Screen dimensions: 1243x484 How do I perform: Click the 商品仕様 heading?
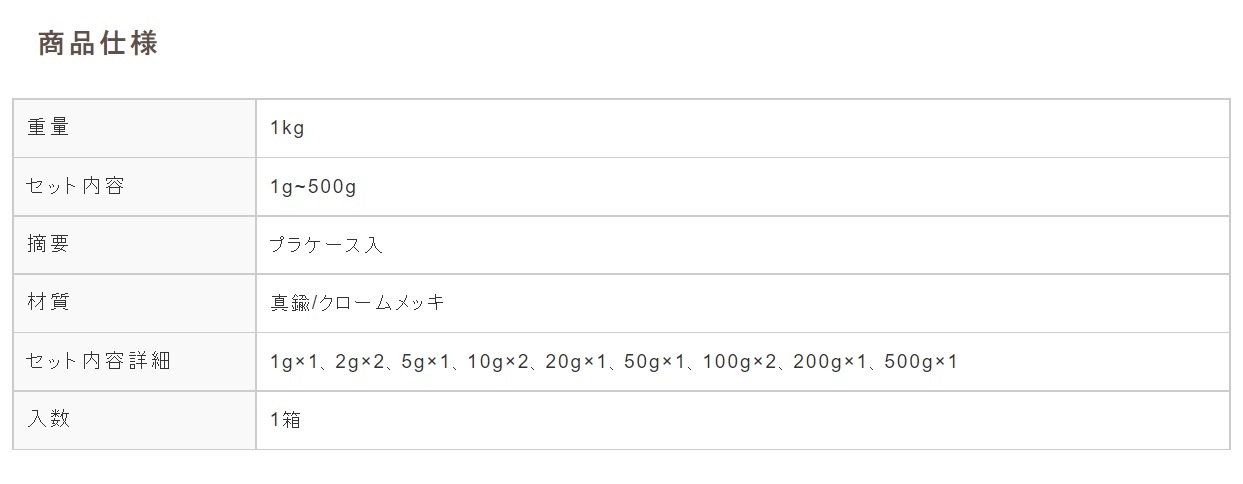coord(98,44)
